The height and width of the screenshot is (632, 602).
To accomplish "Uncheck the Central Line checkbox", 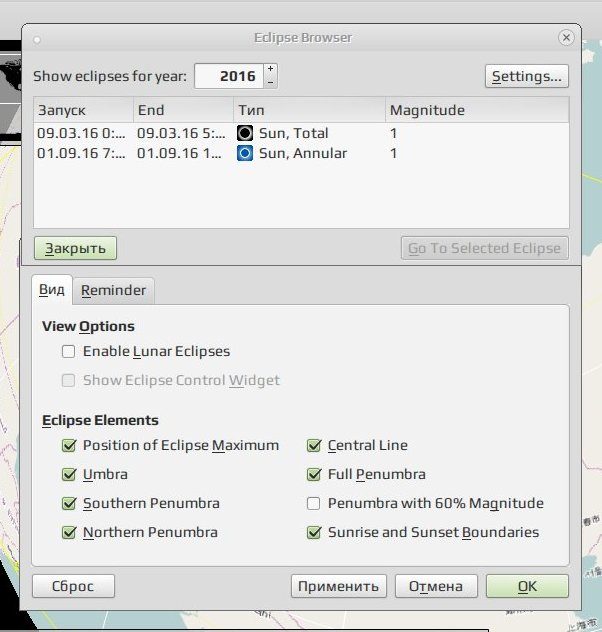I will click(x=314, y=445).
